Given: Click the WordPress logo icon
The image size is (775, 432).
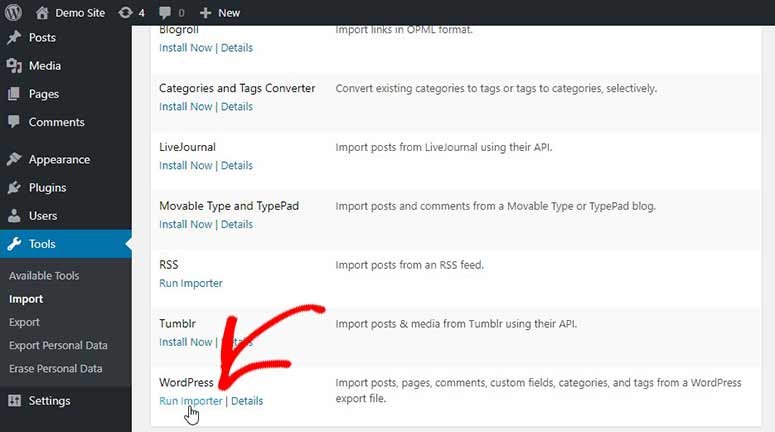Looking at the screenshot, I should 13,12.
